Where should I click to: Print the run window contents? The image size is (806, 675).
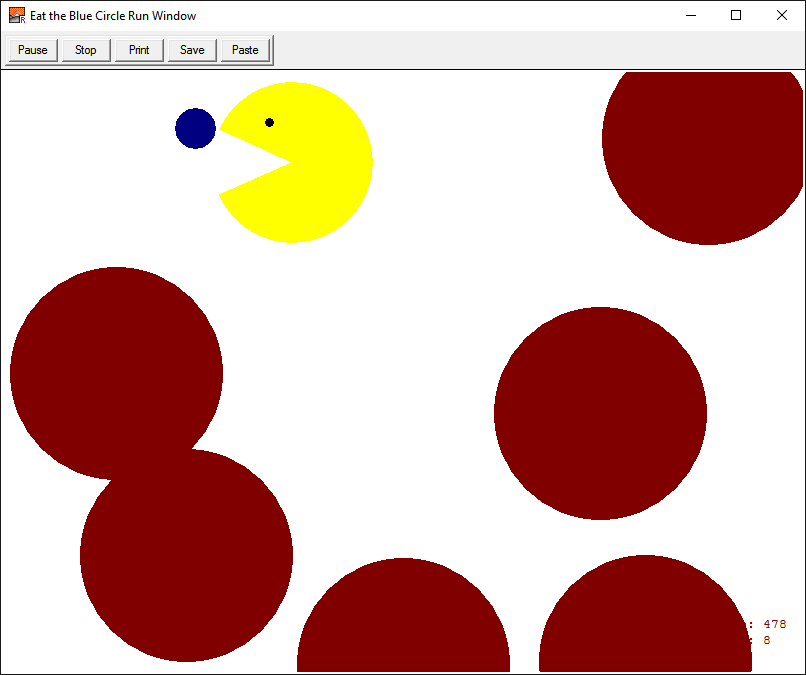tap(139, 50)
